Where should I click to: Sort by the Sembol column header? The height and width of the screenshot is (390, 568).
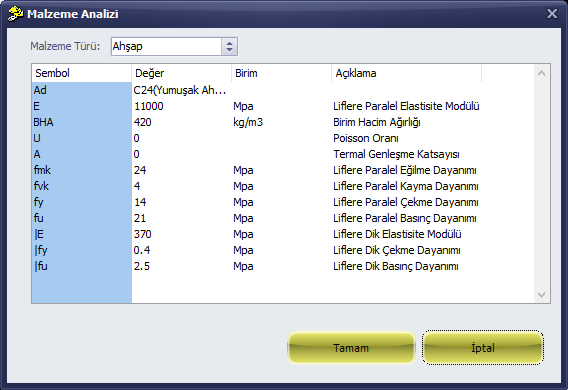(x=82, y=73)
